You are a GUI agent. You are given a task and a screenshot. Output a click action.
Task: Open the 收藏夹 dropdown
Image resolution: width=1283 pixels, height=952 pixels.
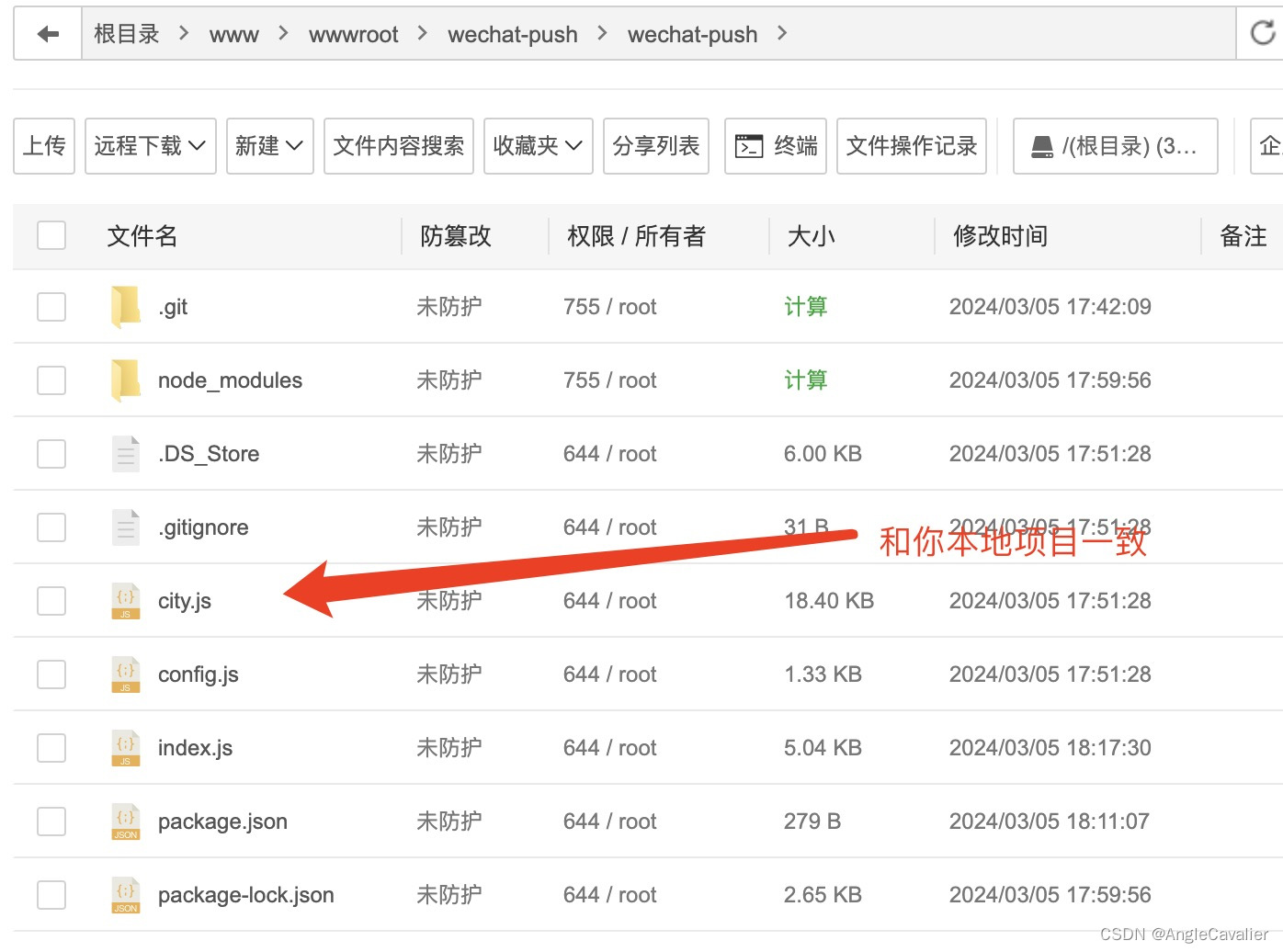539,146
